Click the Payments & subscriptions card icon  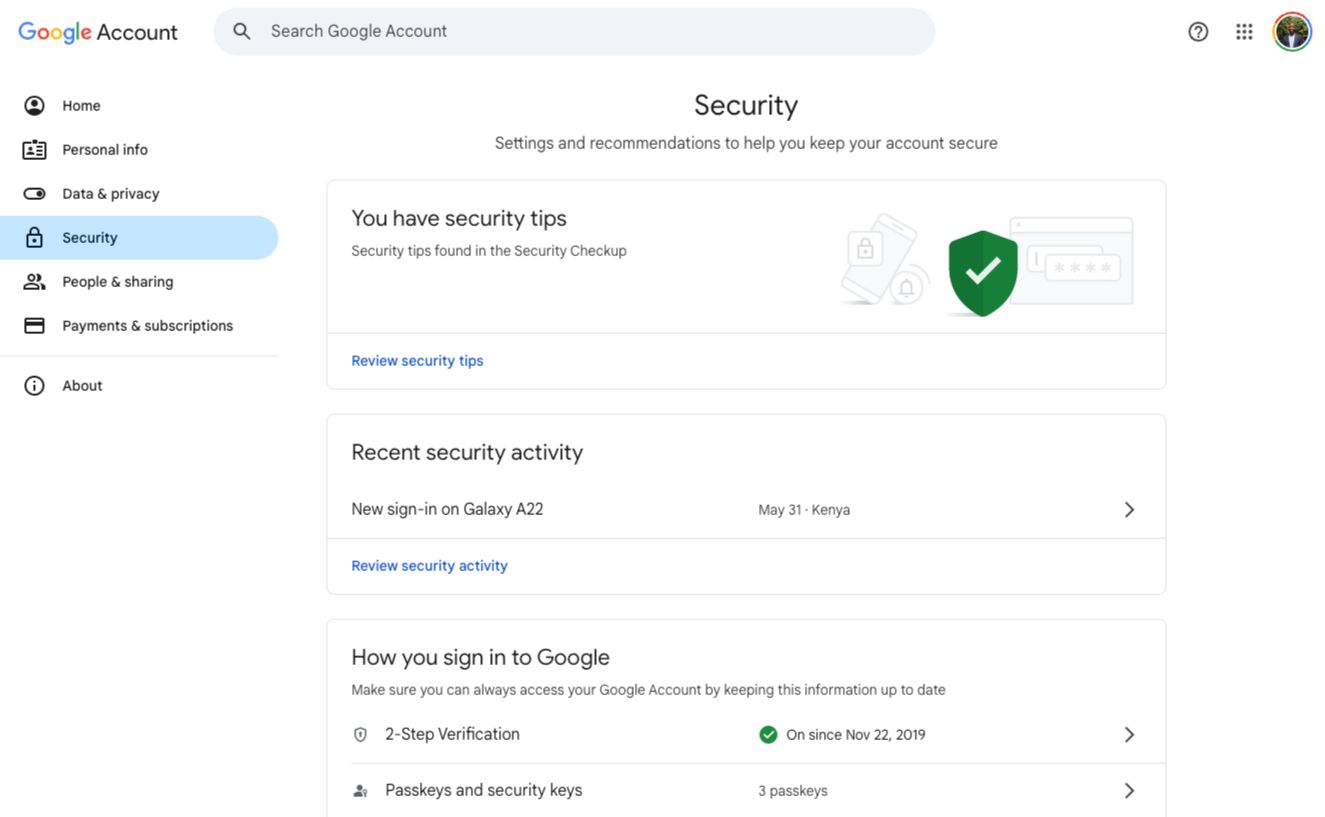point(34,325)
